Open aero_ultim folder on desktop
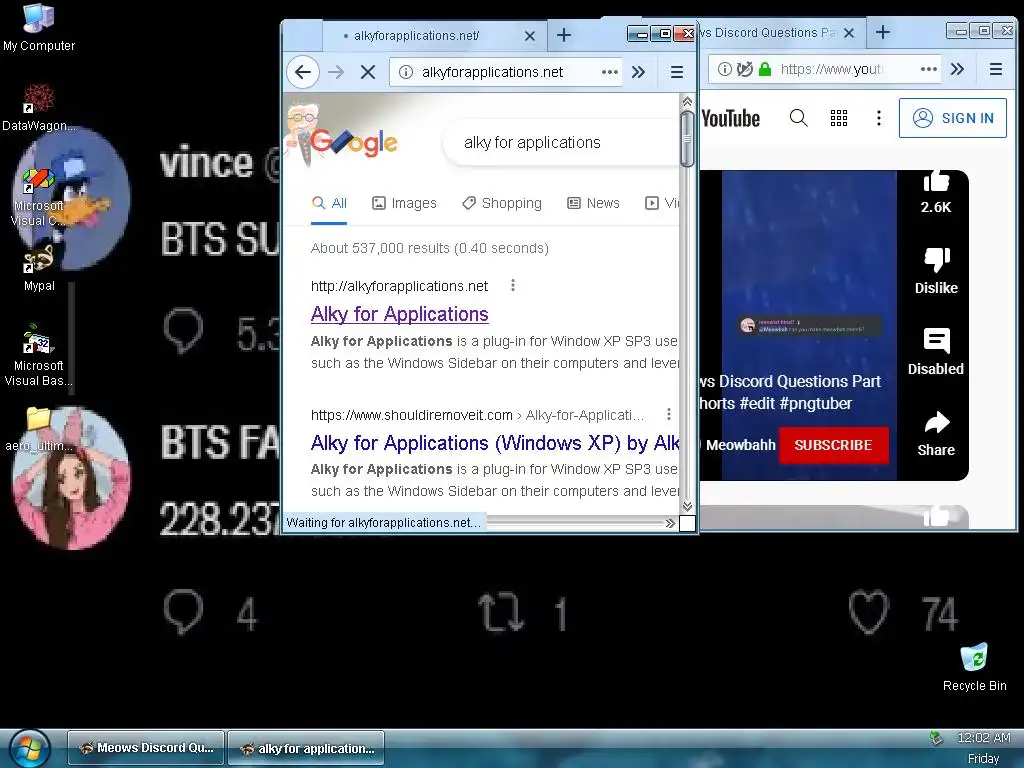Viewport: 1024px width, 768px height. coord(39,429)
